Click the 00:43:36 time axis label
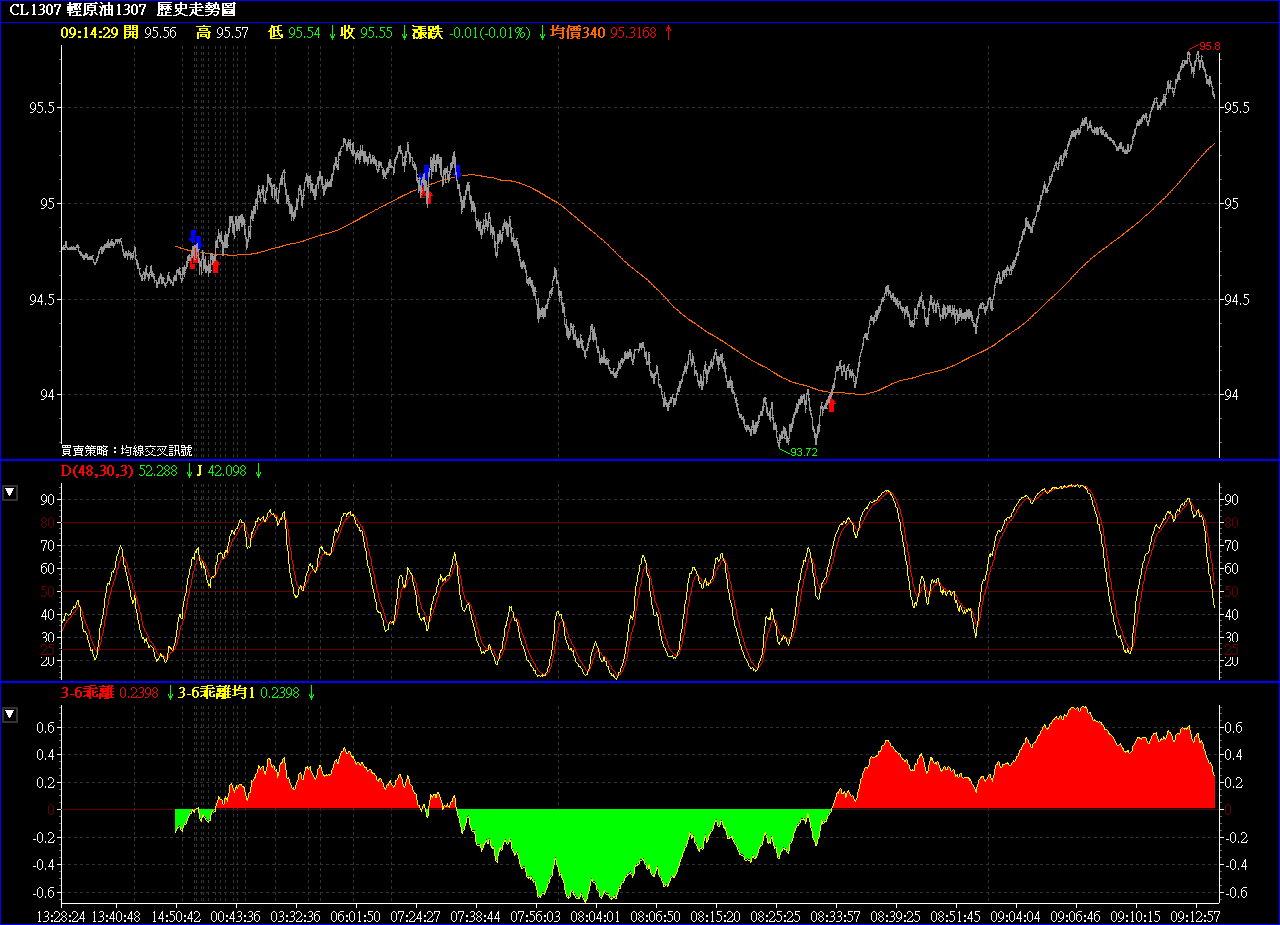 (x=235, y=915)
